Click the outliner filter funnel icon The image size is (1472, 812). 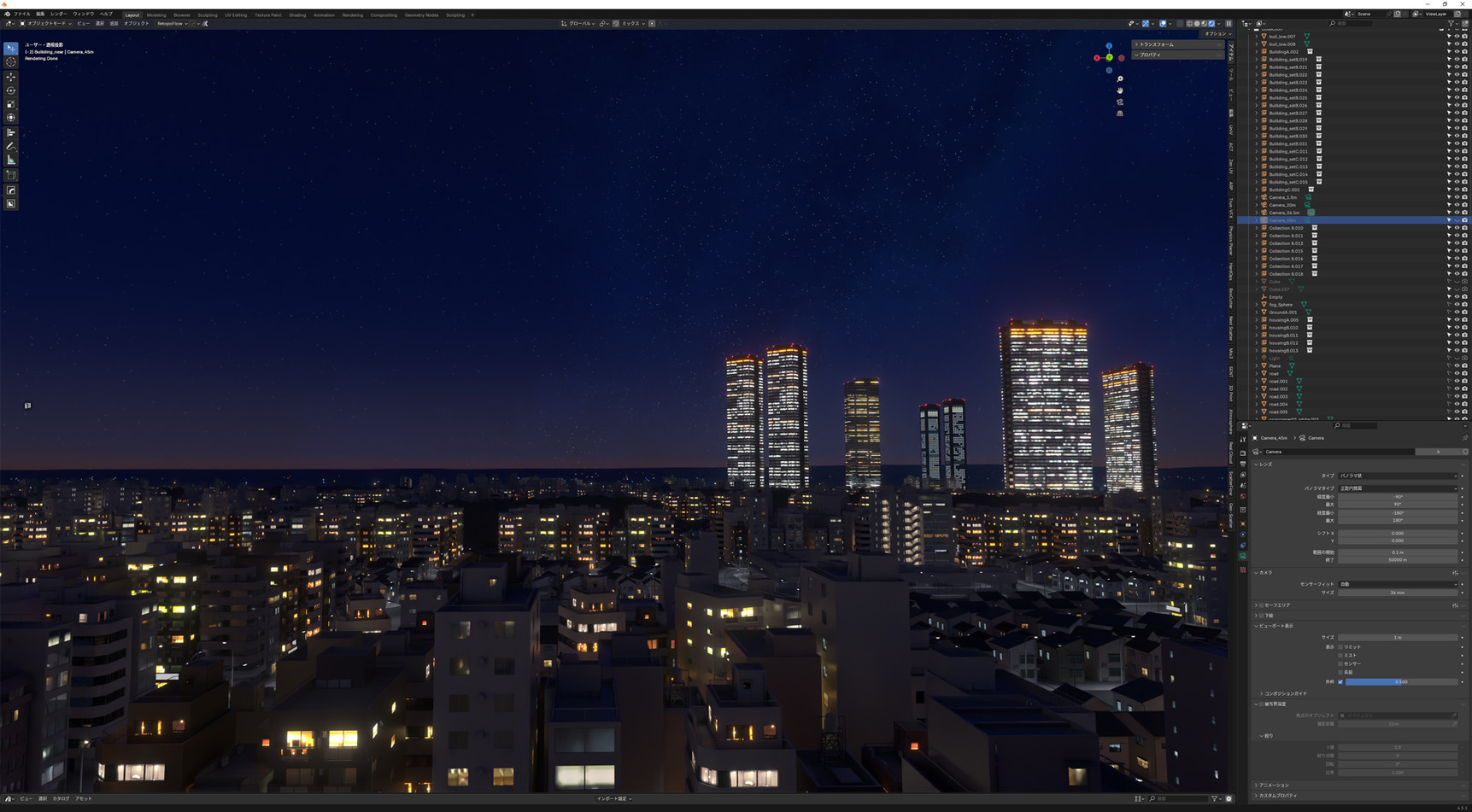pyautogui.click(x=1451, y=24)
